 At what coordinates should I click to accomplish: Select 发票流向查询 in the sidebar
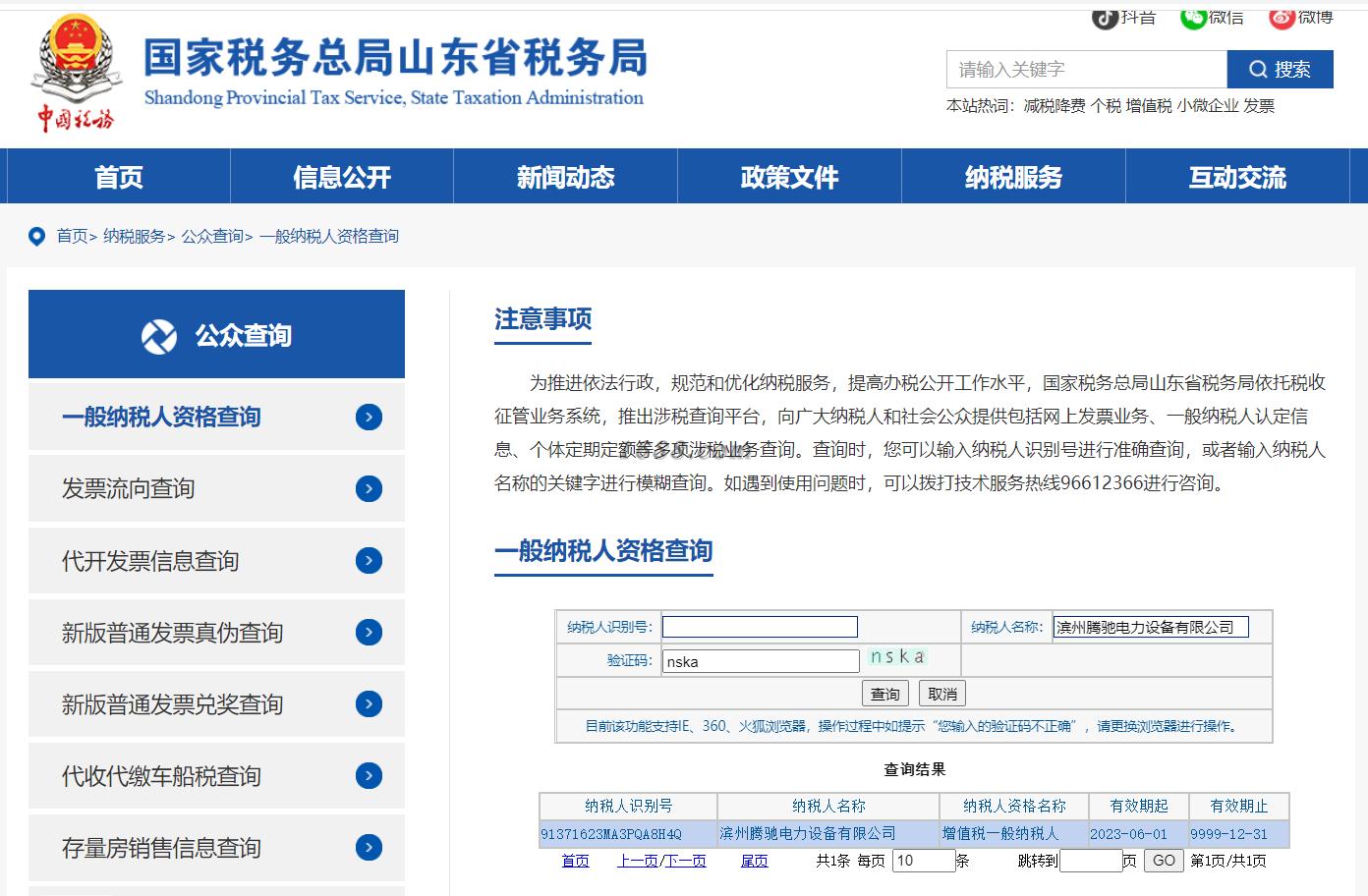click(216, 488)
